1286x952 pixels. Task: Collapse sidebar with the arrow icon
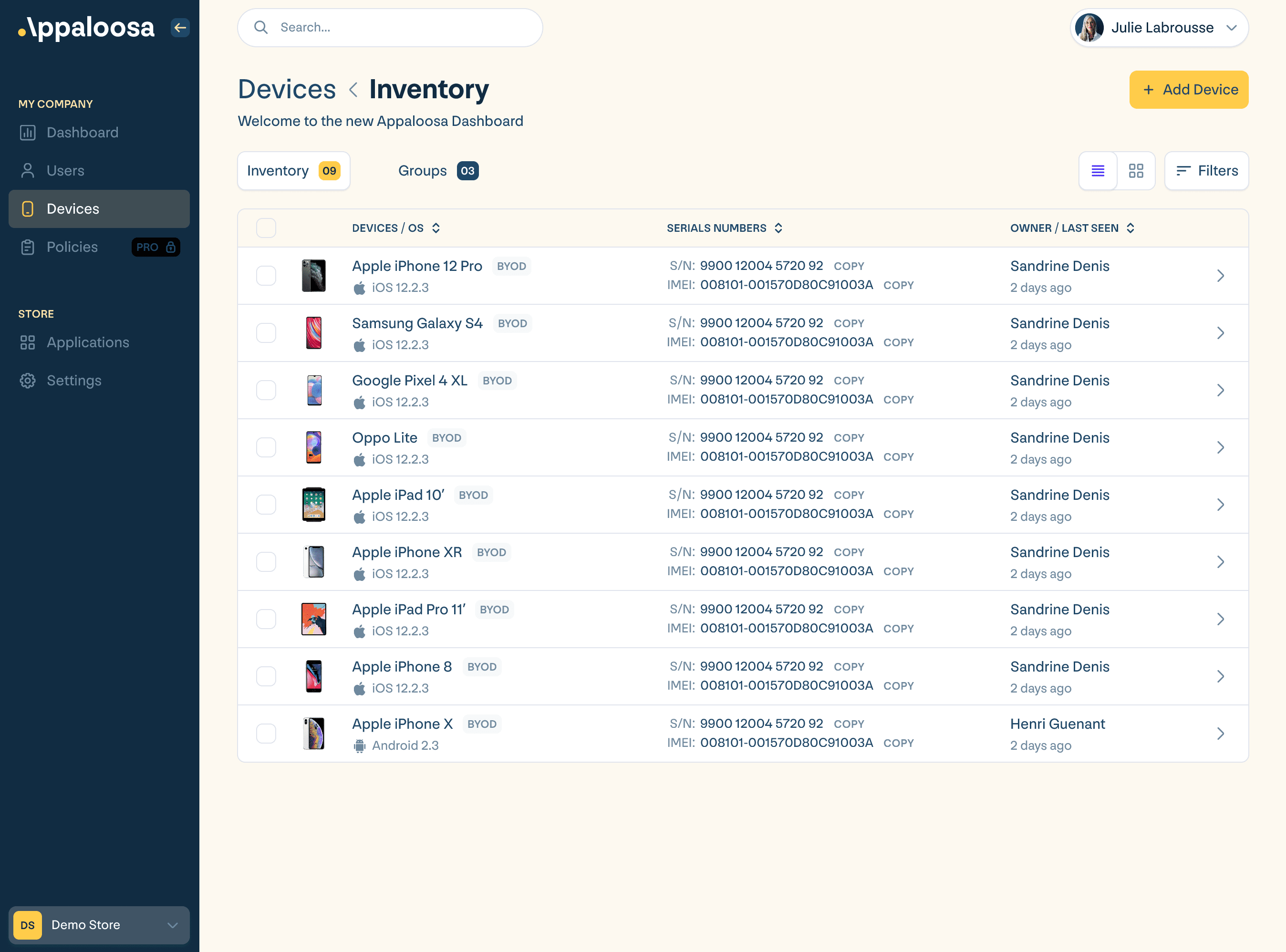180,27
